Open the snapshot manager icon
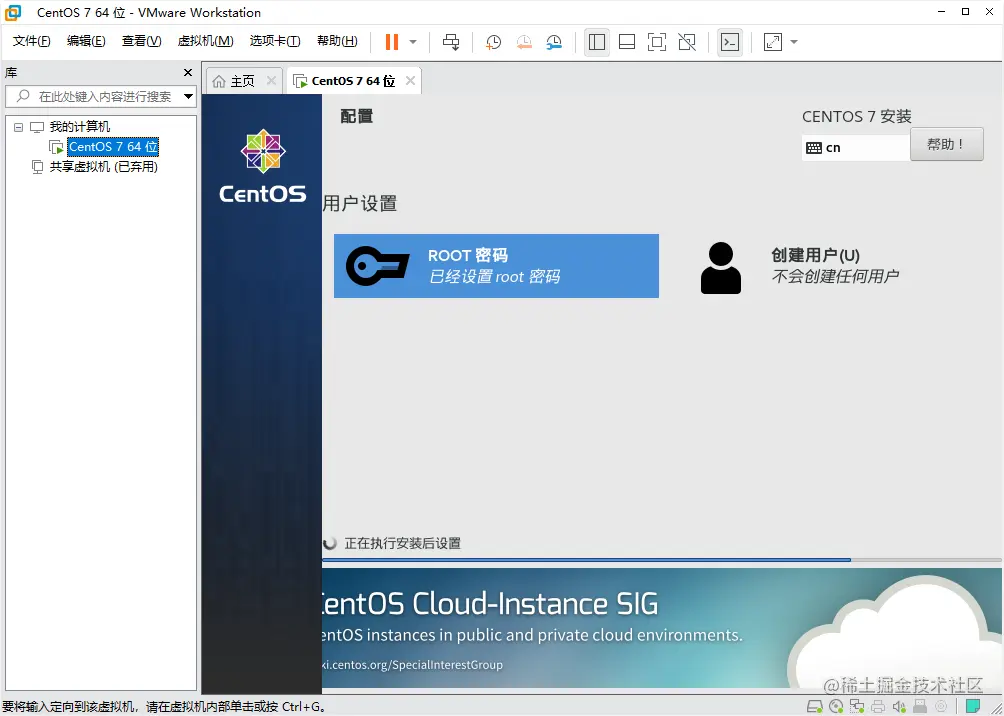1004x716 pixels. coord(554,42)
